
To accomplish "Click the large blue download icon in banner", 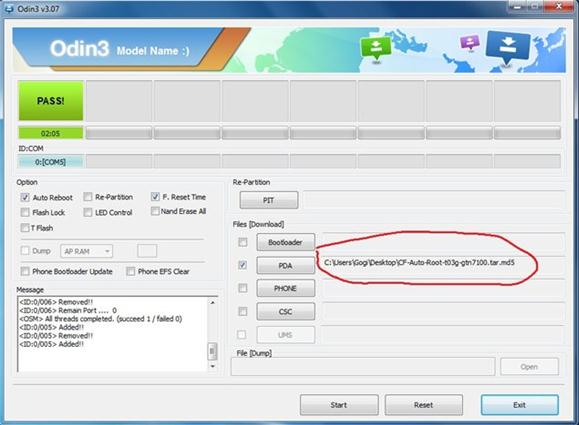I will 508,47.
